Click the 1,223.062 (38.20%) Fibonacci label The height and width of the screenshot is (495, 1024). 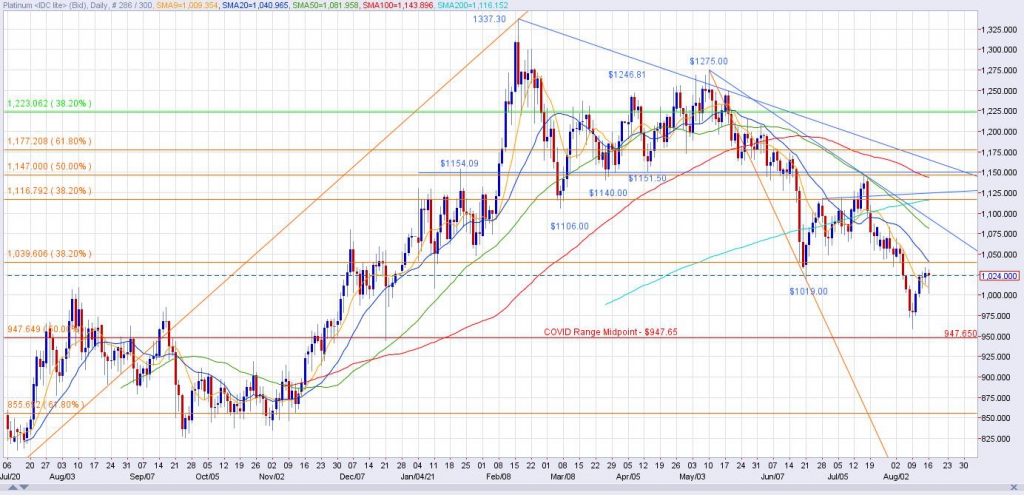tap(50, 103)
